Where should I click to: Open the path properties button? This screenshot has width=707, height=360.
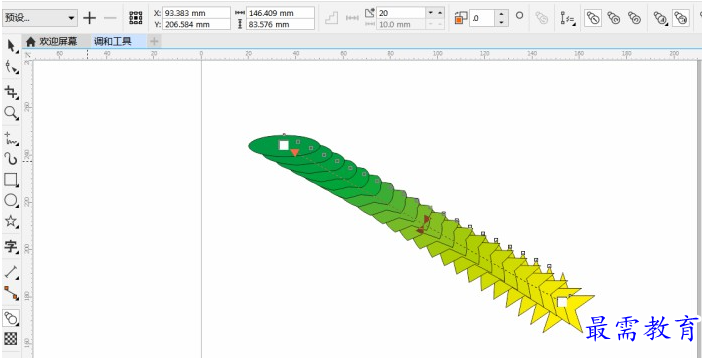coord(542,18)
